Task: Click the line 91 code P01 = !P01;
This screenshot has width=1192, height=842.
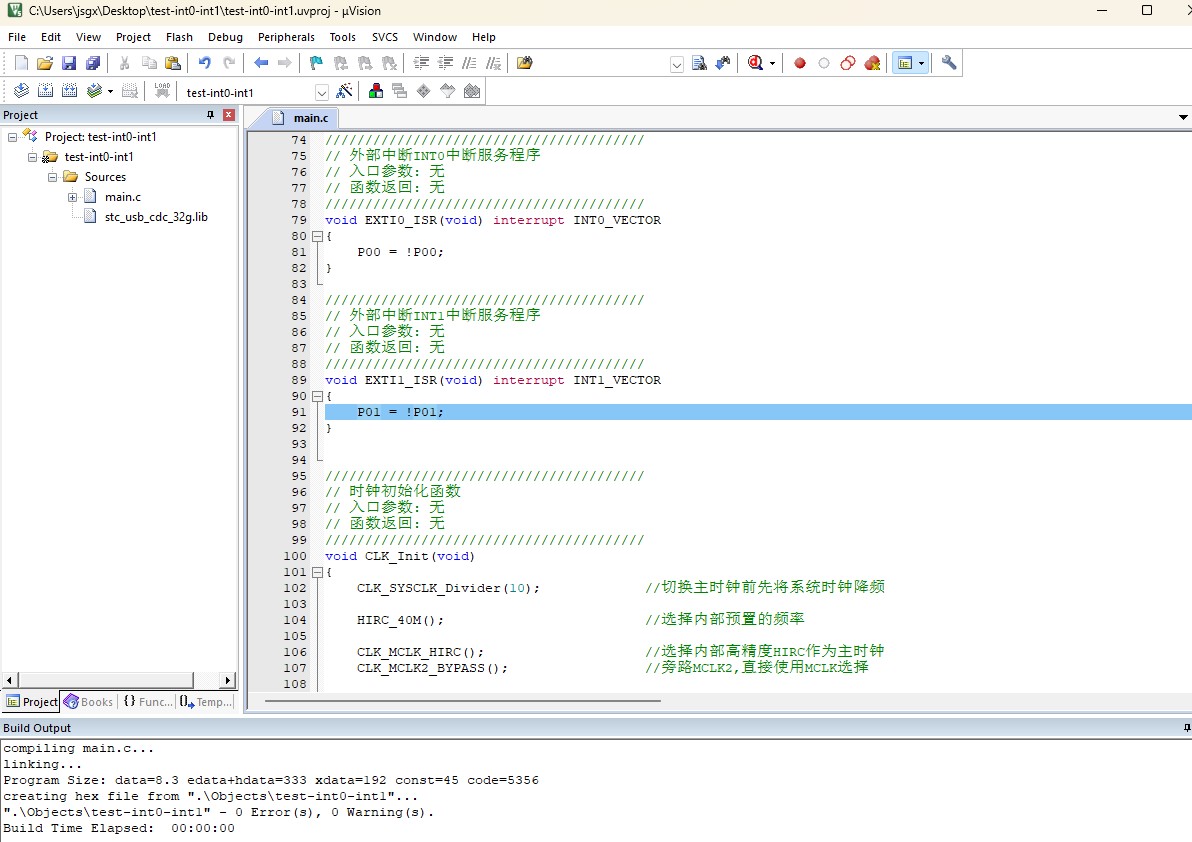Action: coord(400,413)
